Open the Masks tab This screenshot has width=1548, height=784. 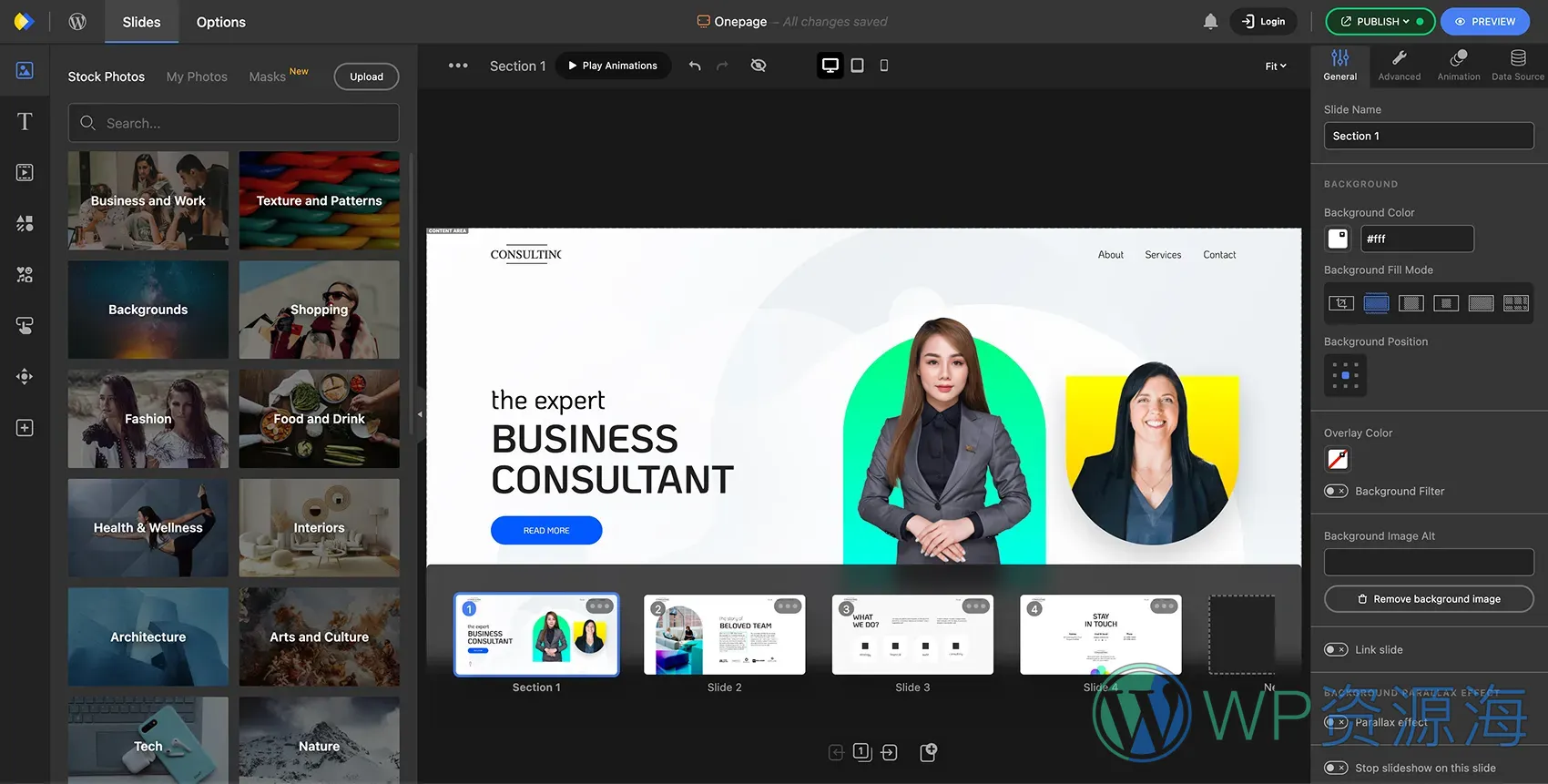pyautogui.click(x=268, y=76)
